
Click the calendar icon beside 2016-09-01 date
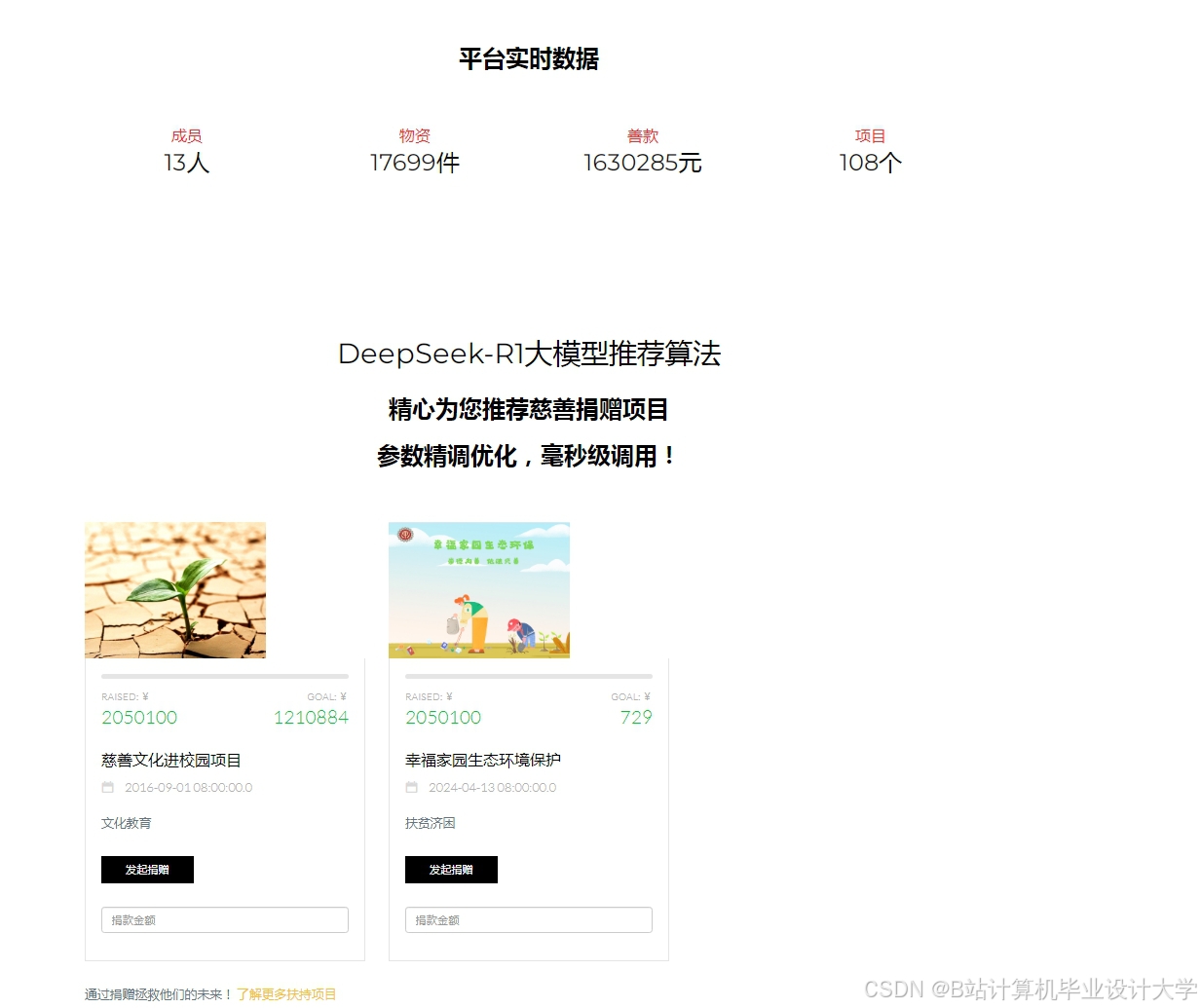107,788
